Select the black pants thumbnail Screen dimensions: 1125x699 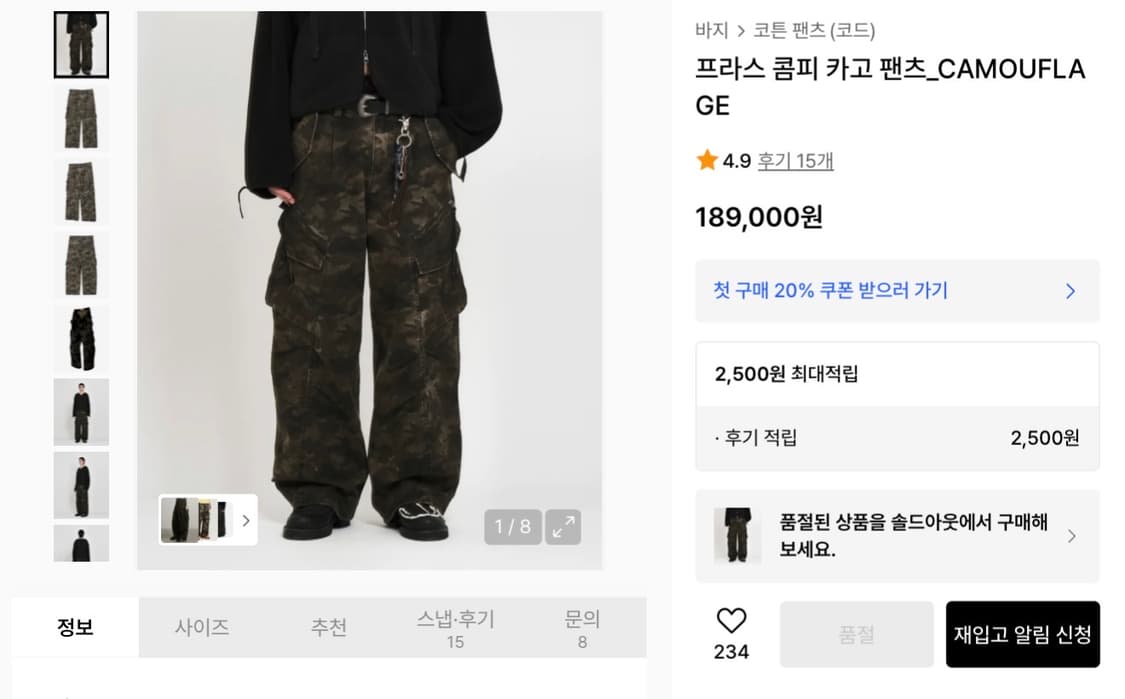tap(81, 338)
